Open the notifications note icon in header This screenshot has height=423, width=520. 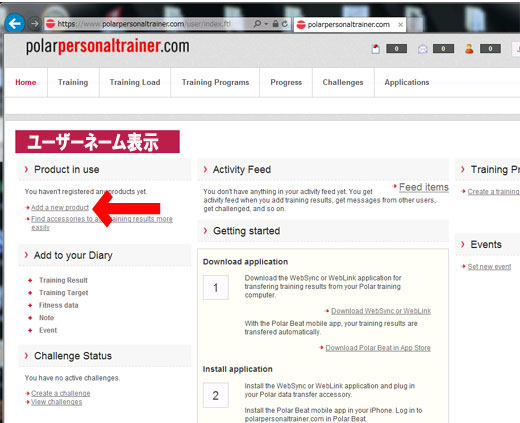point(376,49)
